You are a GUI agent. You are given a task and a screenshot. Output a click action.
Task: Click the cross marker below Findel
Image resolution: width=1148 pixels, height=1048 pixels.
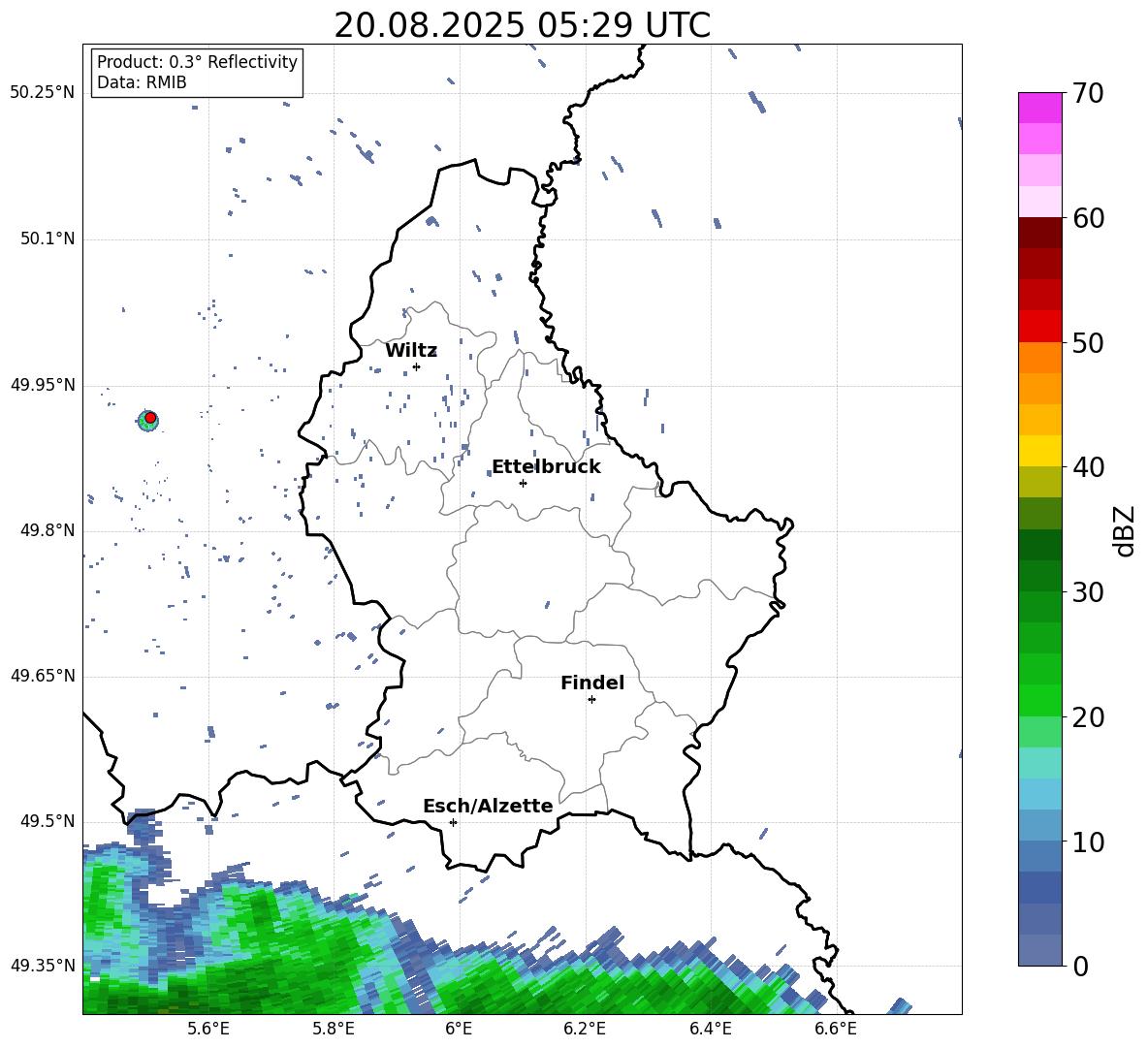591,700
